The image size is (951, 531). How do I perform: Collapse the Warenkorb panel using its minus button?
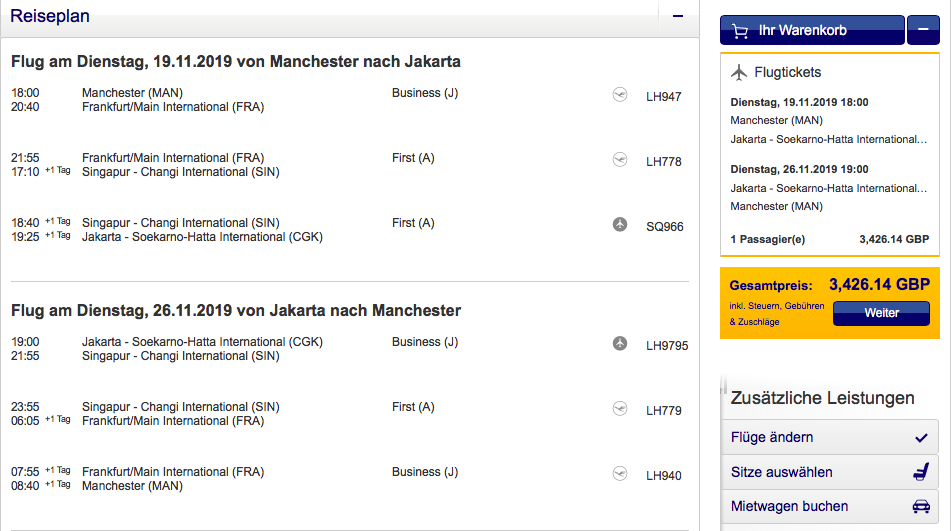click(x=922, y=31)
